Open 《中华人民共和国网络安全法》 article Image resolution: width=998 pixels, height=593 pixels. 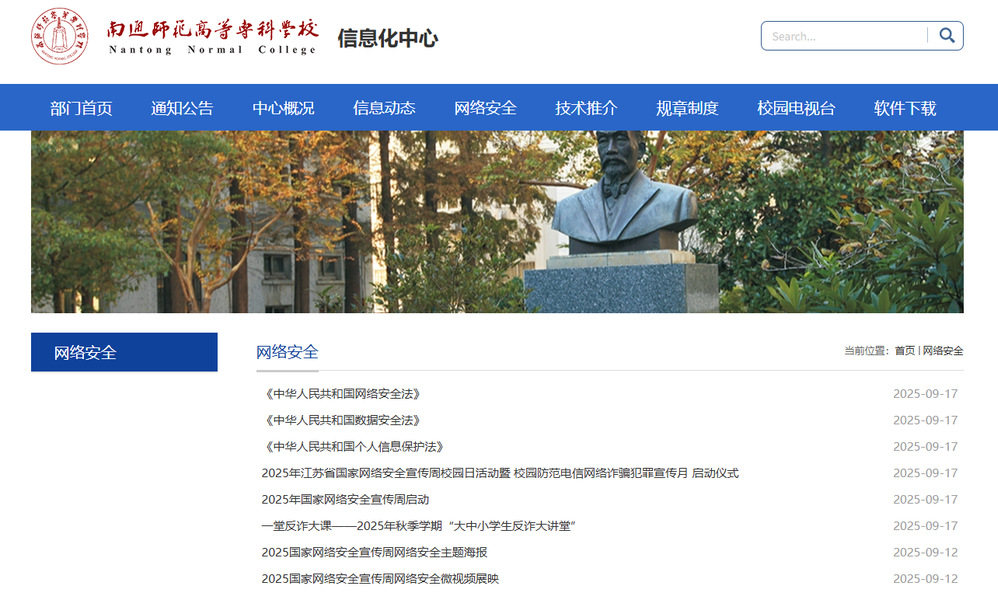tap(342, 394)
